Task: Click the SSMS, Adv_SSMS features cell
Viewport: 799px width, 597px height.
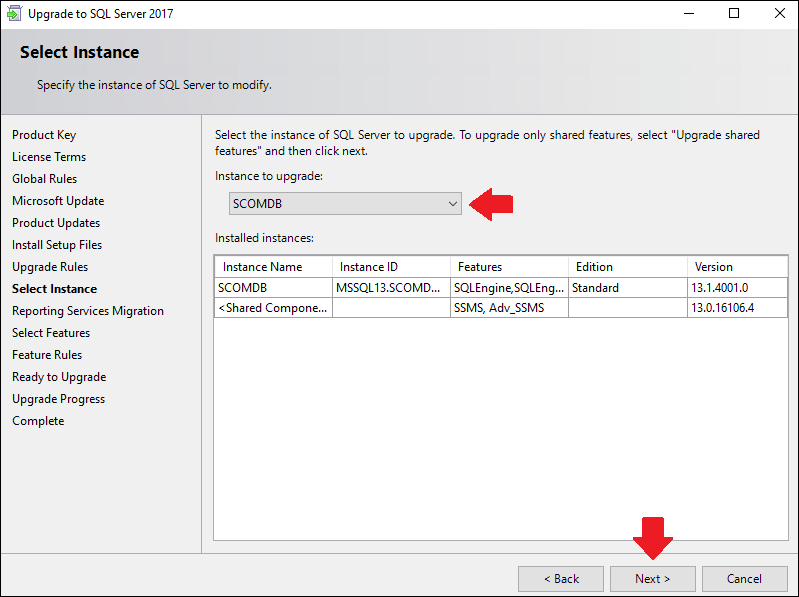Action: 510,308
